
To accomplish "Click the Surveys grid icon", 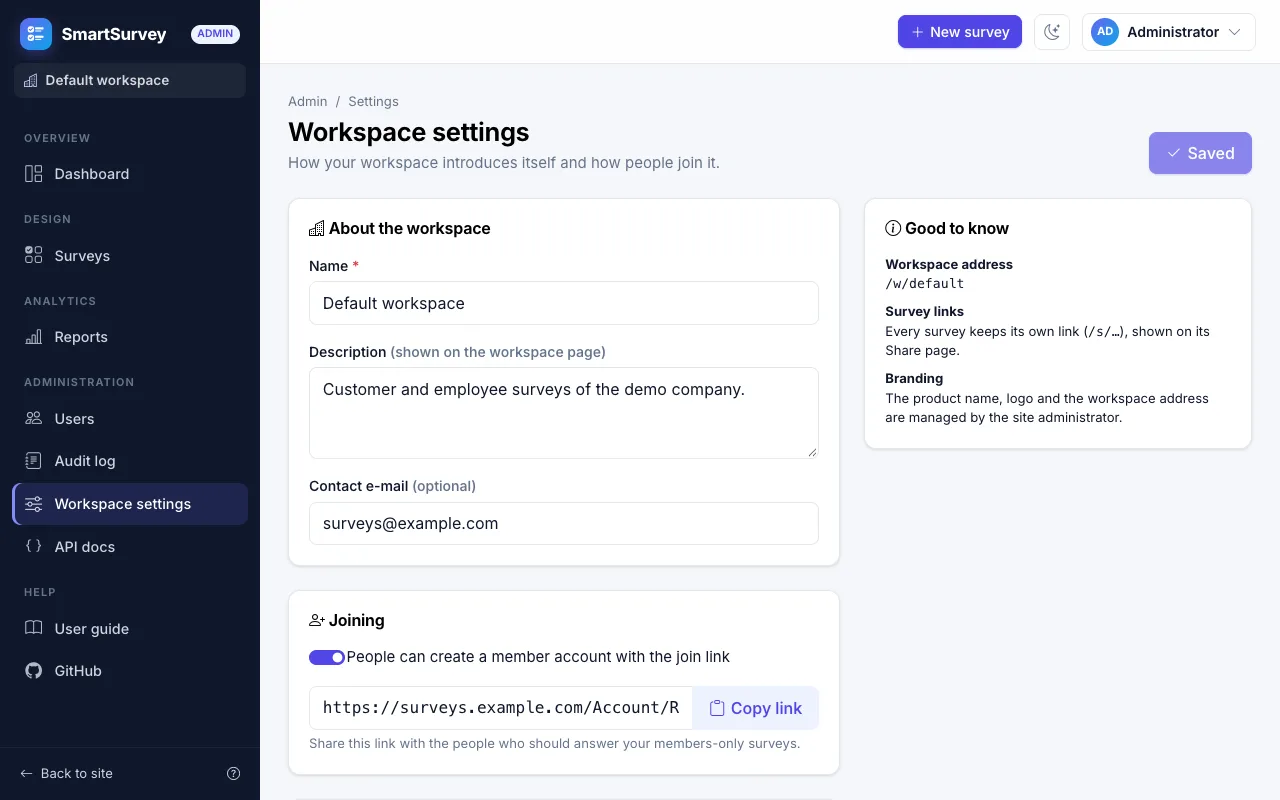I will click(x=34, y=256).
